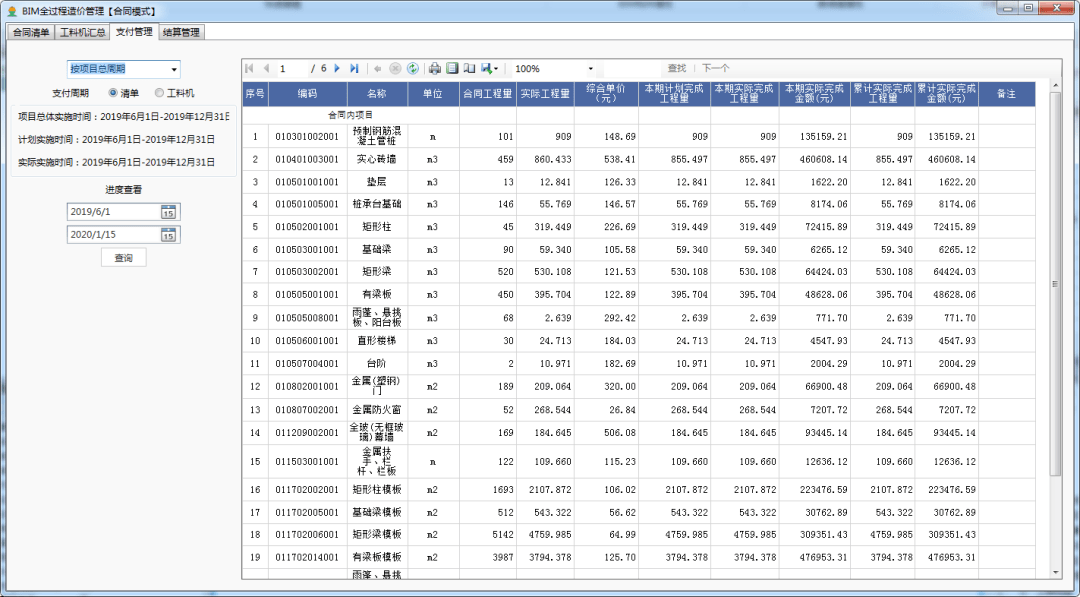Click the vertical scrollbar thumb of report
The image size is (1080, 597).
pyautogui.click(x=1055, y=283)
